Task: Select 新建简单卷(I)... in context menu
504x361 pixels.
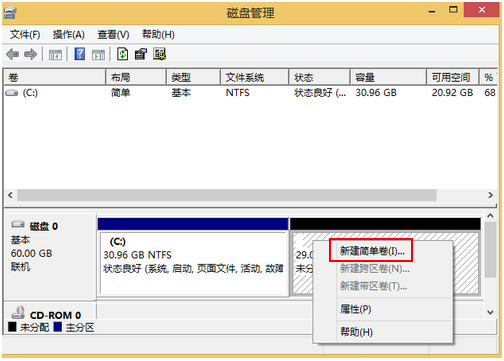Action: click(371, 251)
